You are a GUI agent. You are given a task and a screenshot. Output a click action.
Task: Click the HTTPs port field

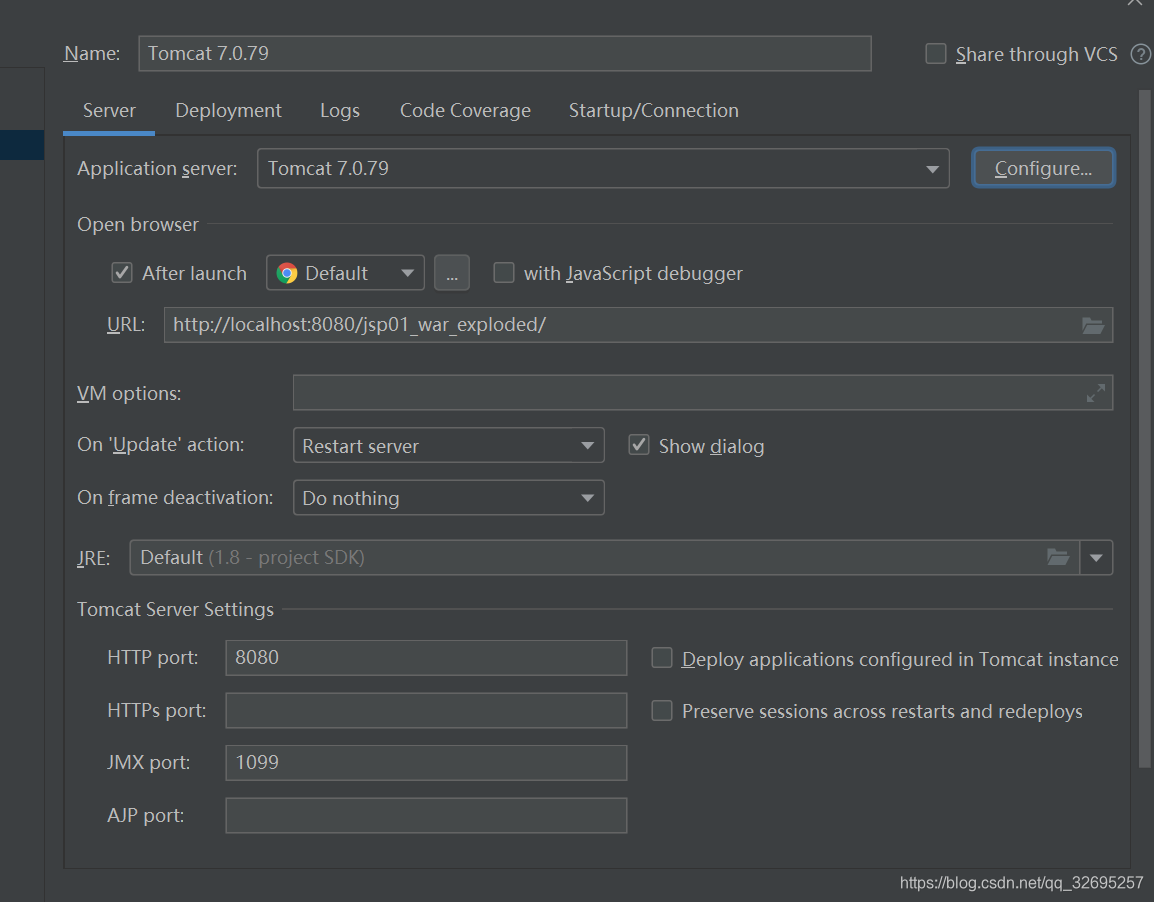426,711
